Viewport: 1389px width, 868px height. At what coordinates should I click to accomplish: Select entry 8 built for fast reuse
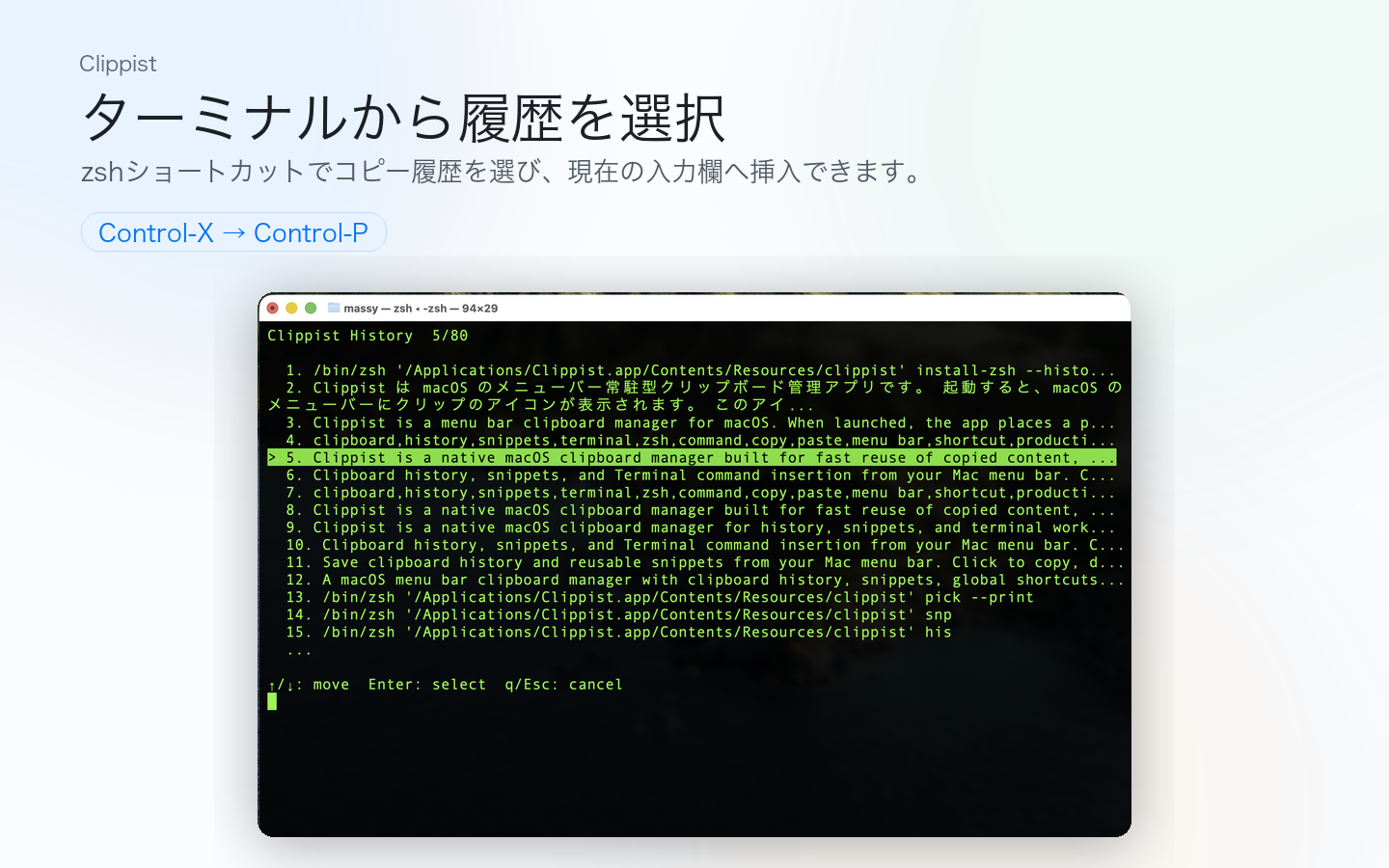(700, 510)
